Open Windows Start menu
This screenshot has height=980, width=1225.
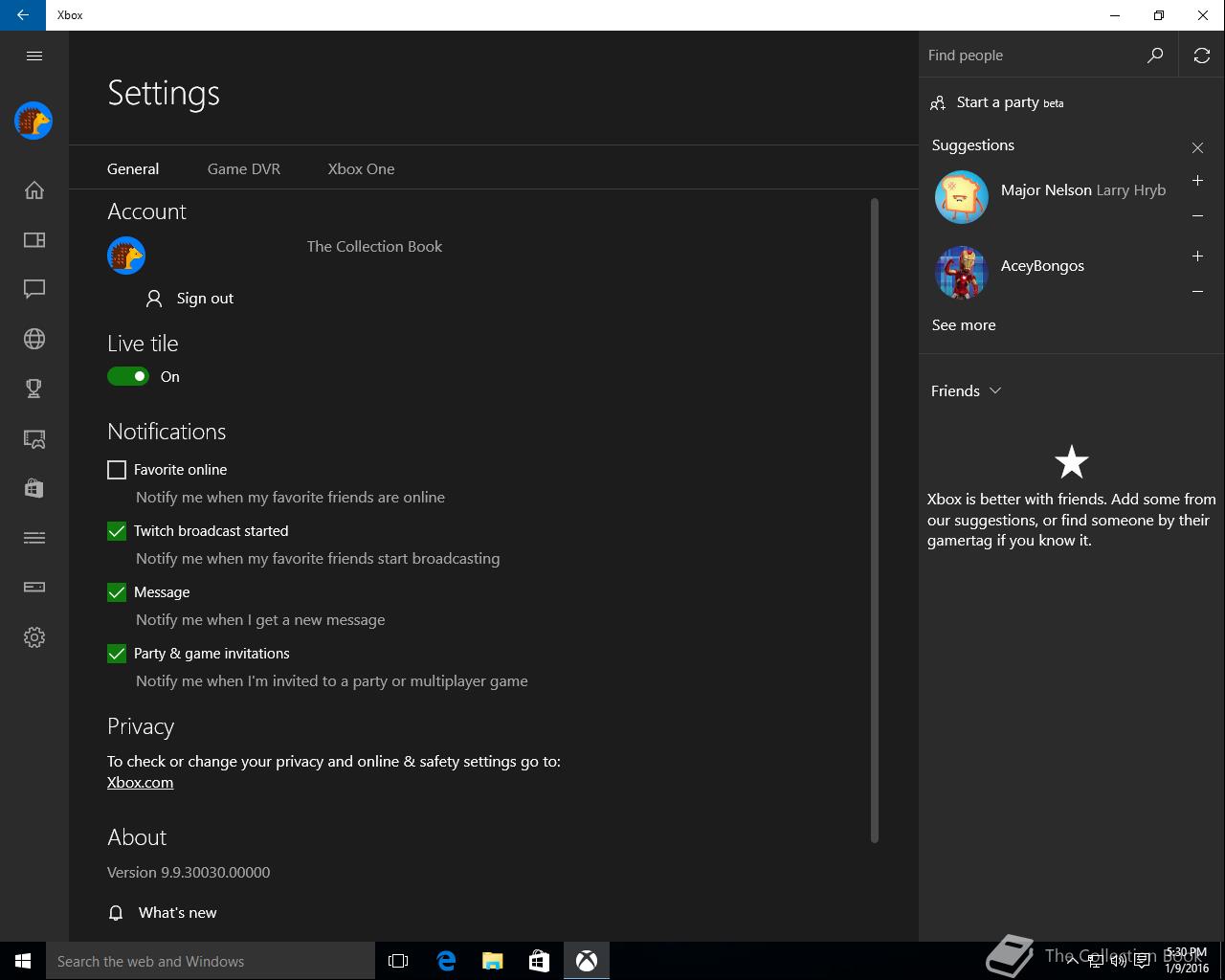tap(23, 961)
